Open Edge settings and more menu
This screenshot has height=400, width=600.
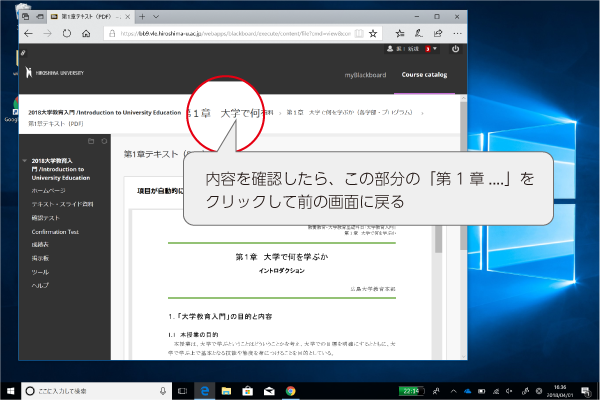click(457, 34)
